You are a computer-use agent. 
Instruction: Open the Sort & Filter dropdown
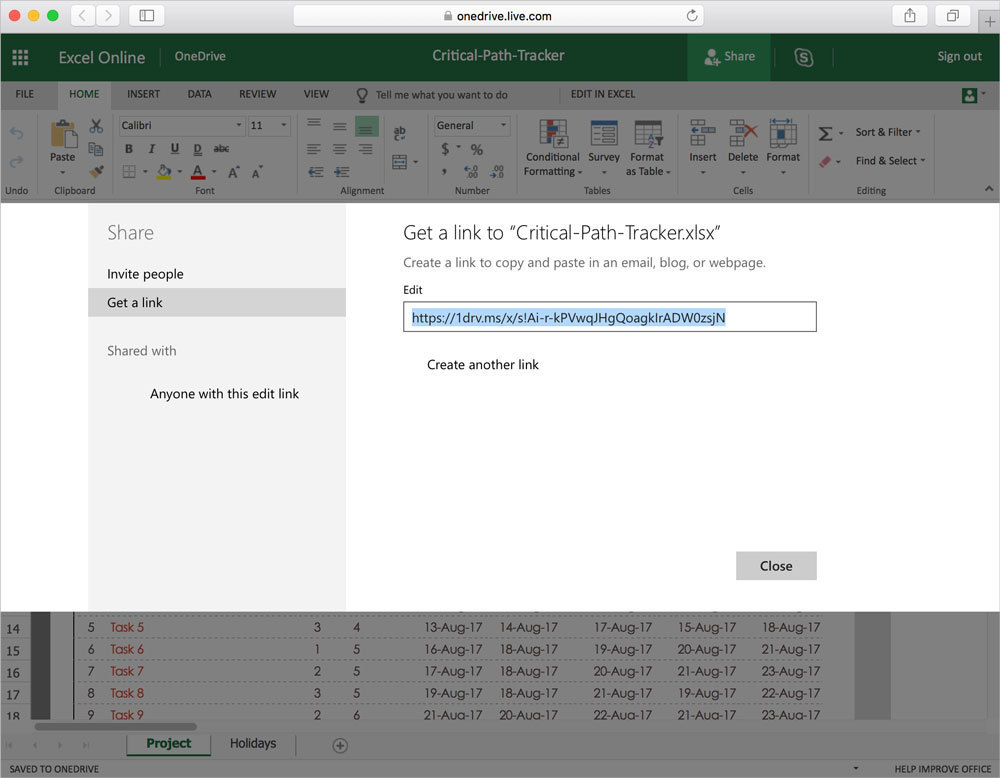point(888,132)
